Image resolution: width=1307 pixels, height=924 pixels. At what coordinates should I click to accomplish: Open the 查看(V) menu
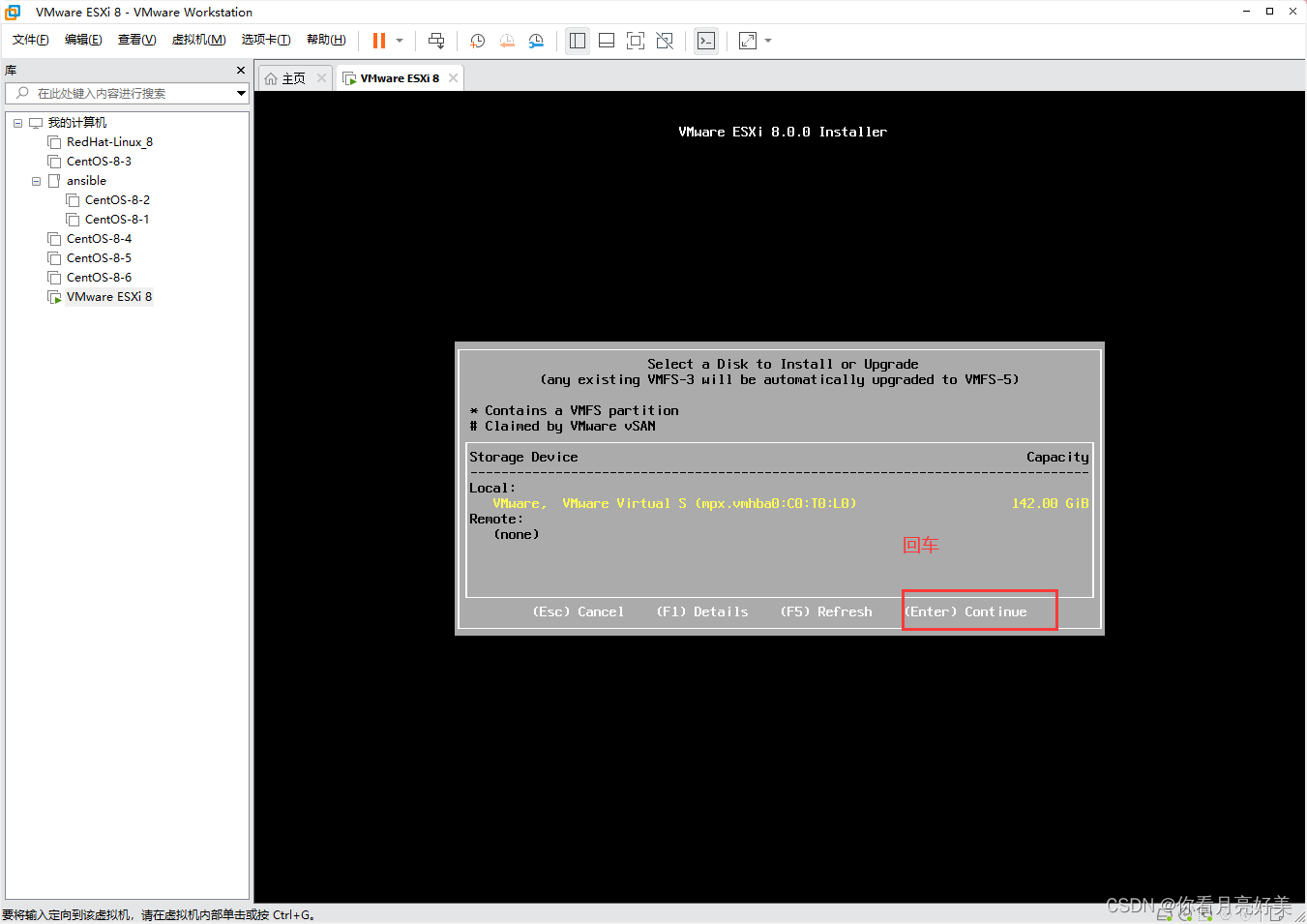(x=136, y=40)
